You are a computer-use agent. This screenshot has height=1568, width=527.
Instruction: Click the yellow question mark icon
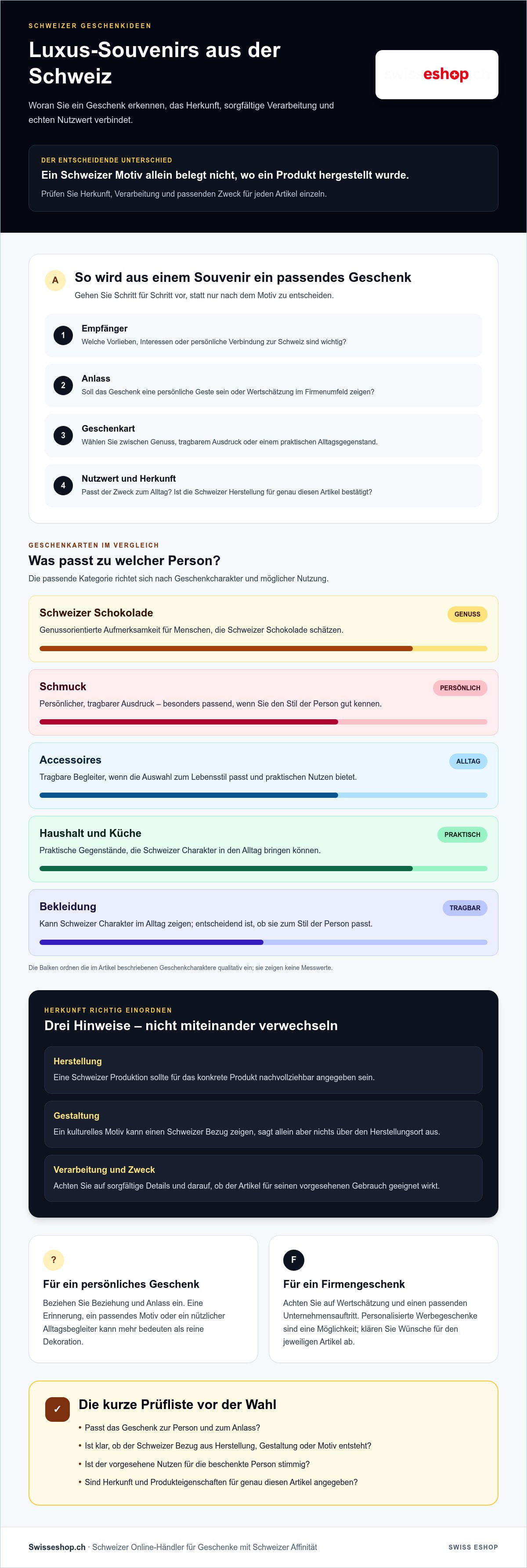click(54, 1260)
